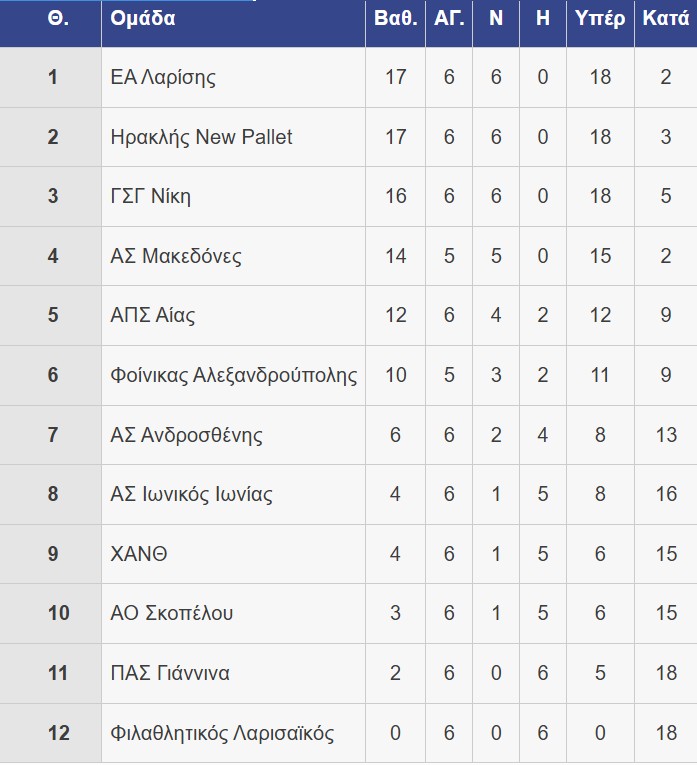Select the ΓΣΓ Νίκη team
This screenshot has width=697, height=765.
151,196
